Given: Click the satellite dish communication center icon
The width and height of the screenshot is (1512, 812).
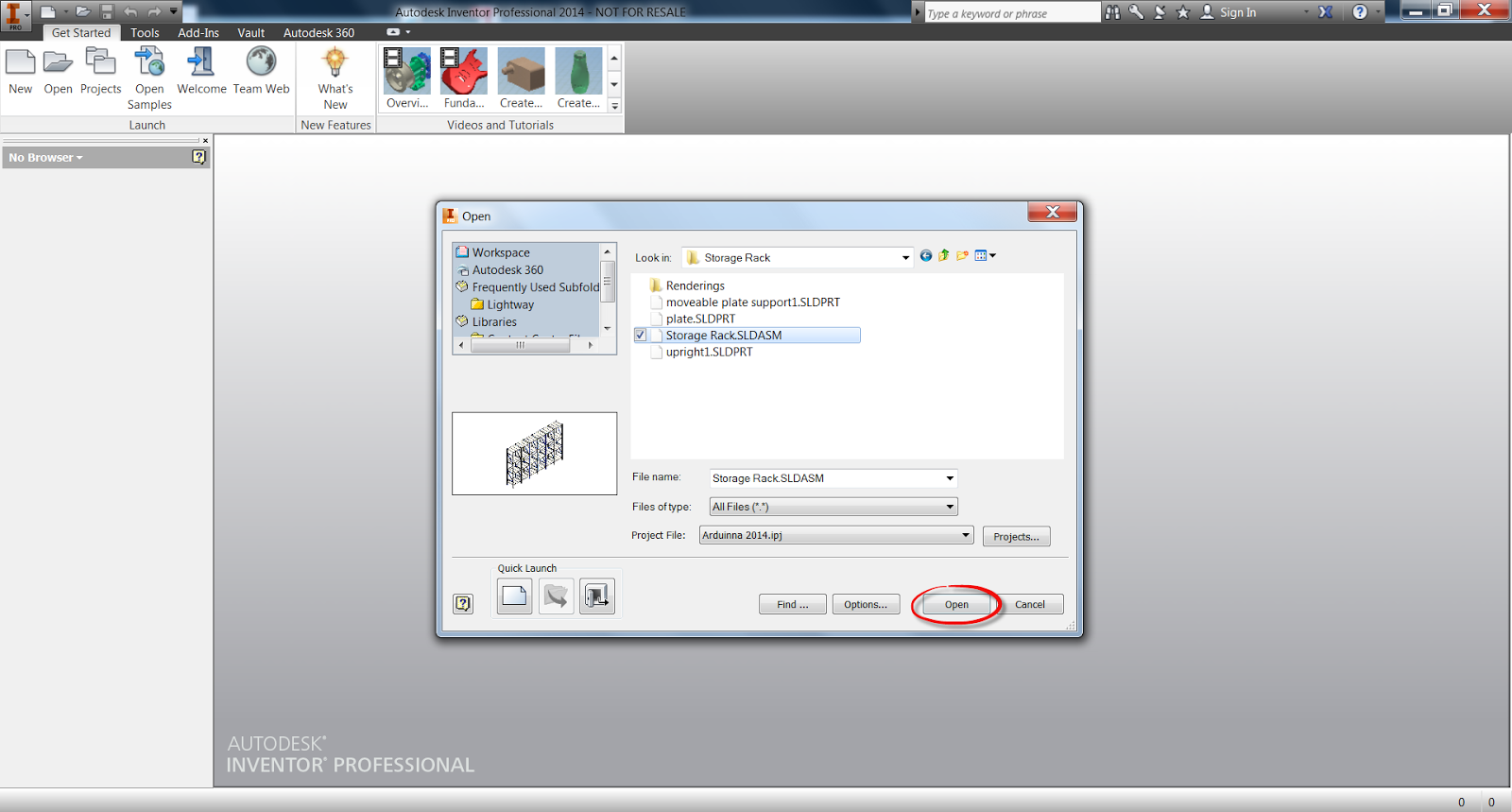Looking at the screenshot, I should coord(1160,12).
